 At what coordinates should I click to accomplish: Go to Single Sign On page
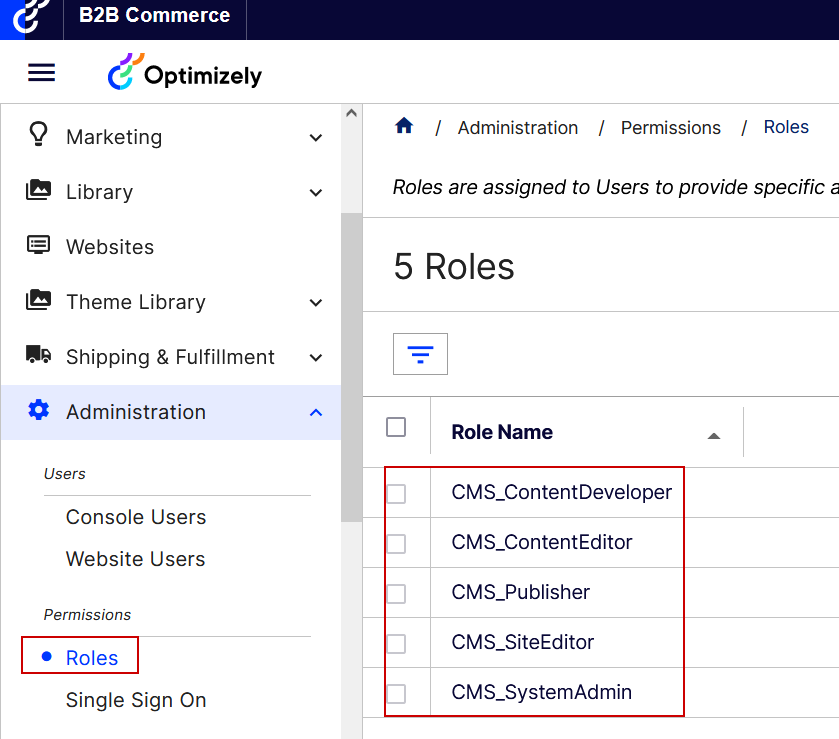(136, 700)
